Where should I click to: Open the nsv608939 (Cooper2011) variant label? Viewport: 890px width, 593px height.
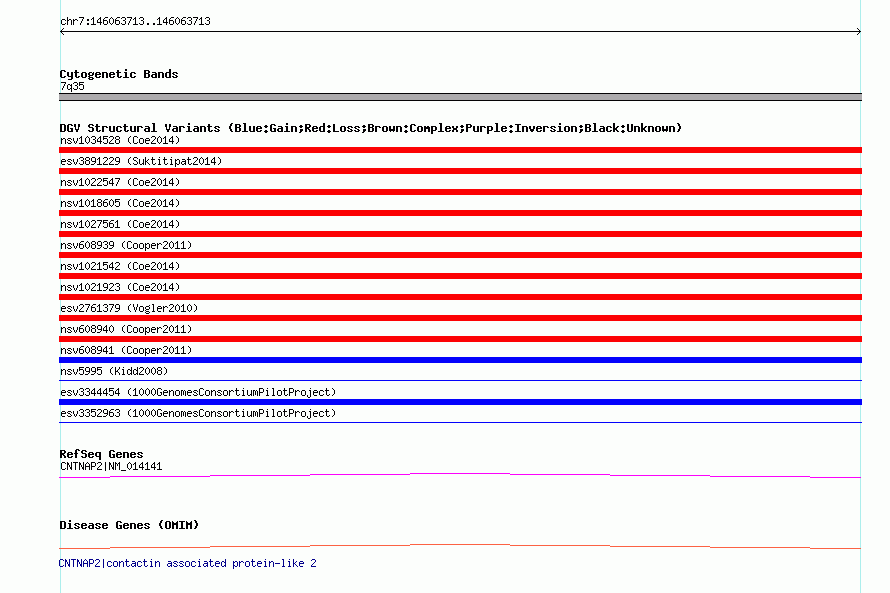(126, 245)
